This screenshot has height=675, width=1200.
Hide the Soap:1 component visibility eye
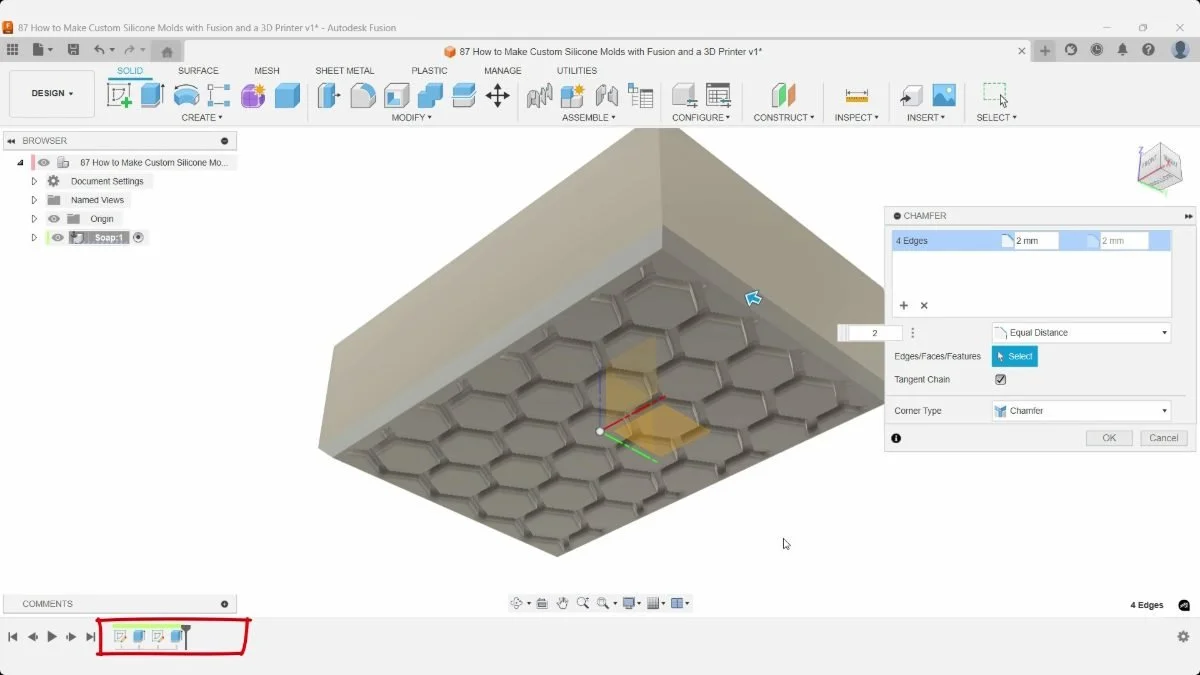(x=58, y=237)
